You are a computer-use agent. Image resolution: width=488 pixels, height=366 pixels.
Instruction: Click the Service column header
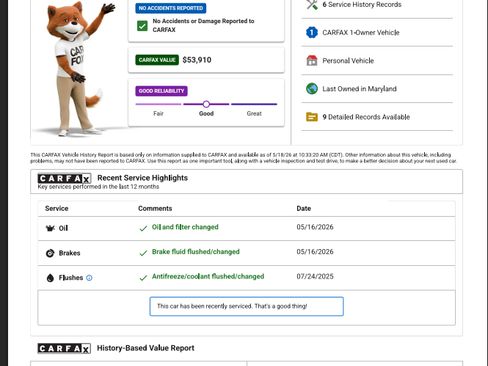coord(57,209)
